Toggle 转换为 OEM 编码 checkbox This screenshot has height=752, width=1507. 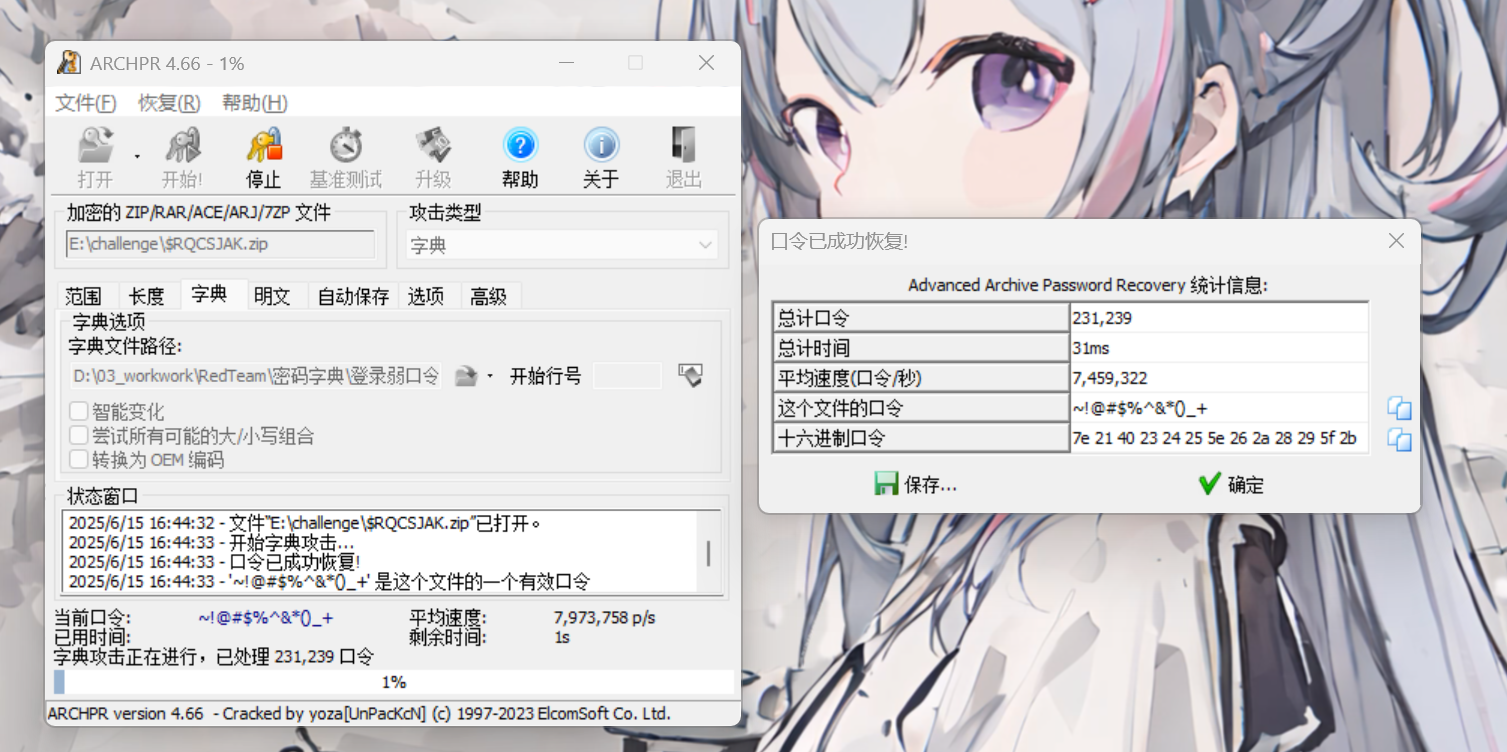pos(77,459)
